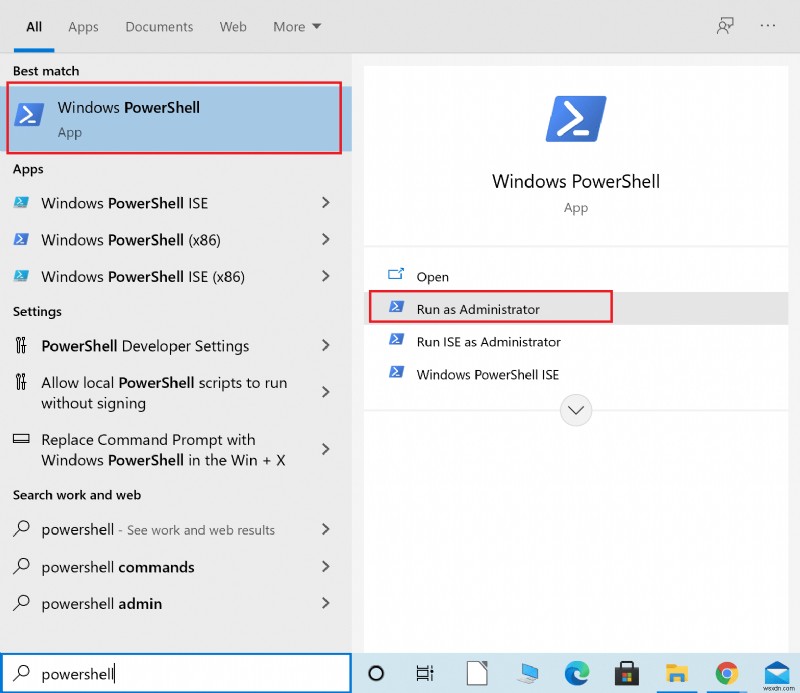Open Task View from the taskbar
Screen dimensions: 800x693
pos(424,673)
